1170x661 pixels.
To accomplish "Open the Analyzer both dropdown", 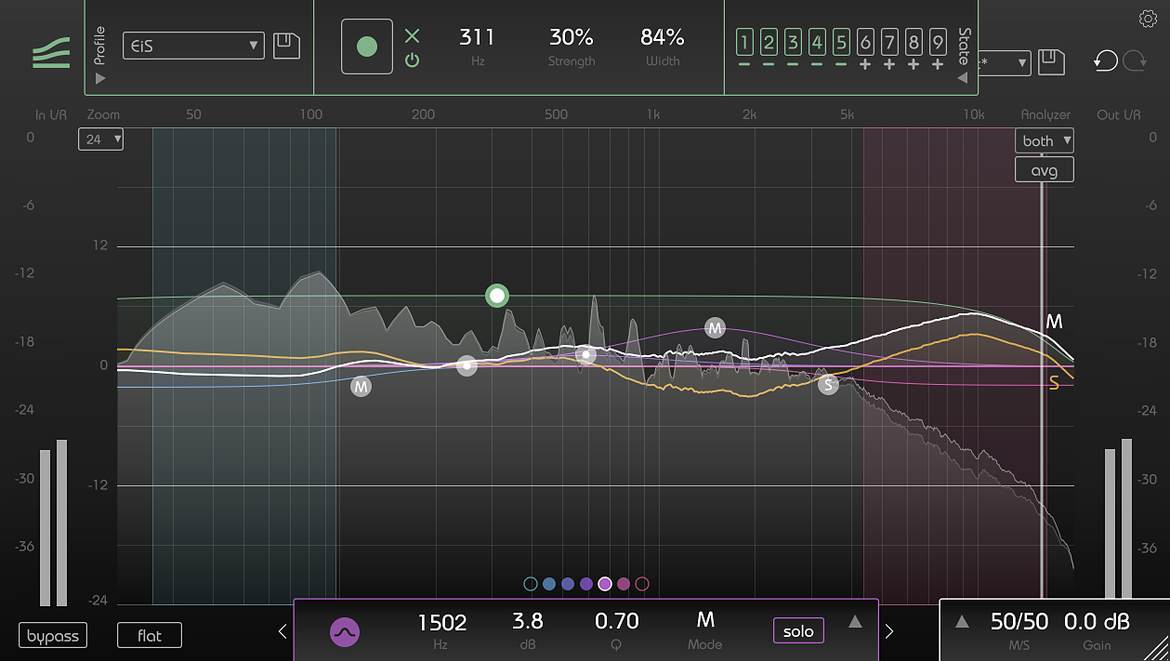I will click(1044, 140).
